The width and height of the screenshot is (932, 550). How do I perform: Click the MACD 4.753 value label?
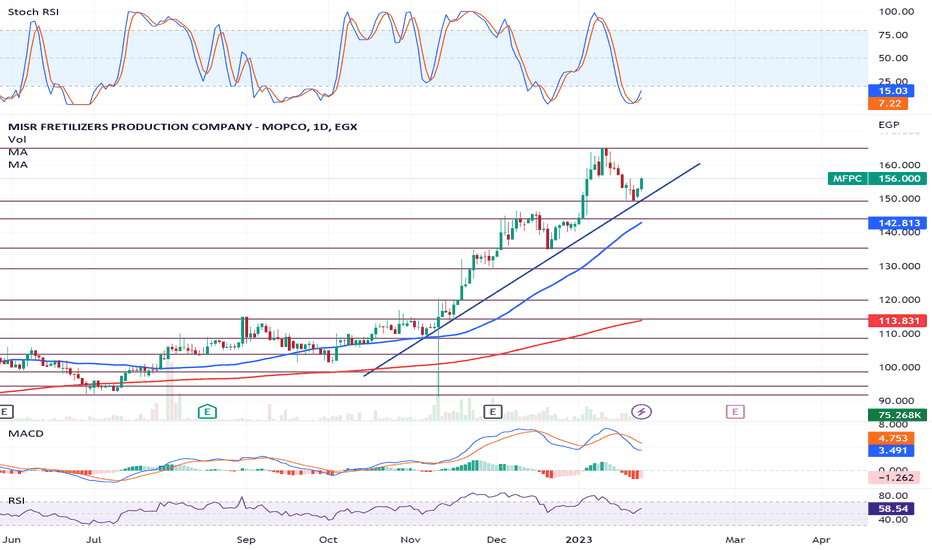click(x=891, y=438)
